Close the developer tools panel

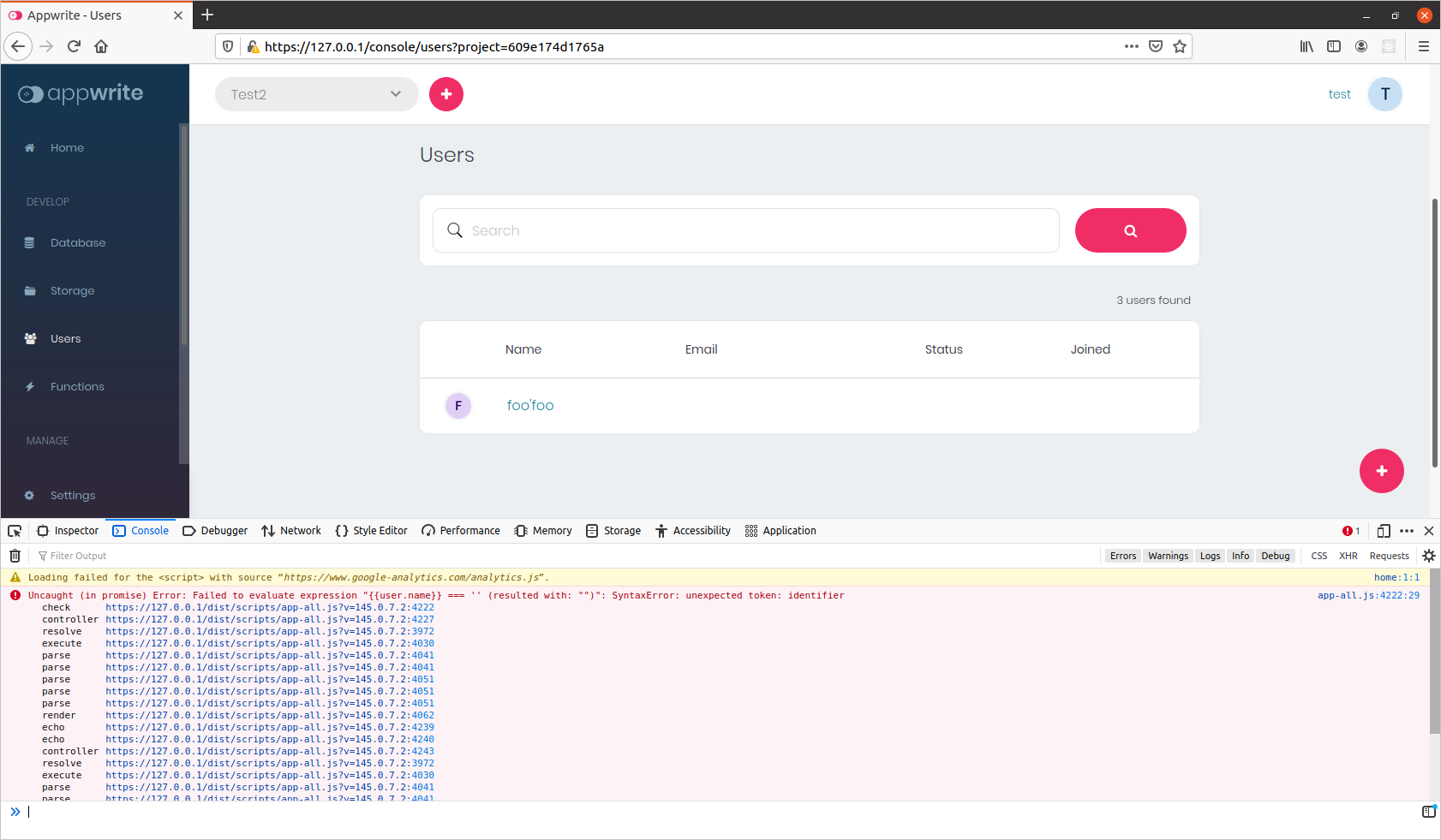coord(1429,531)
